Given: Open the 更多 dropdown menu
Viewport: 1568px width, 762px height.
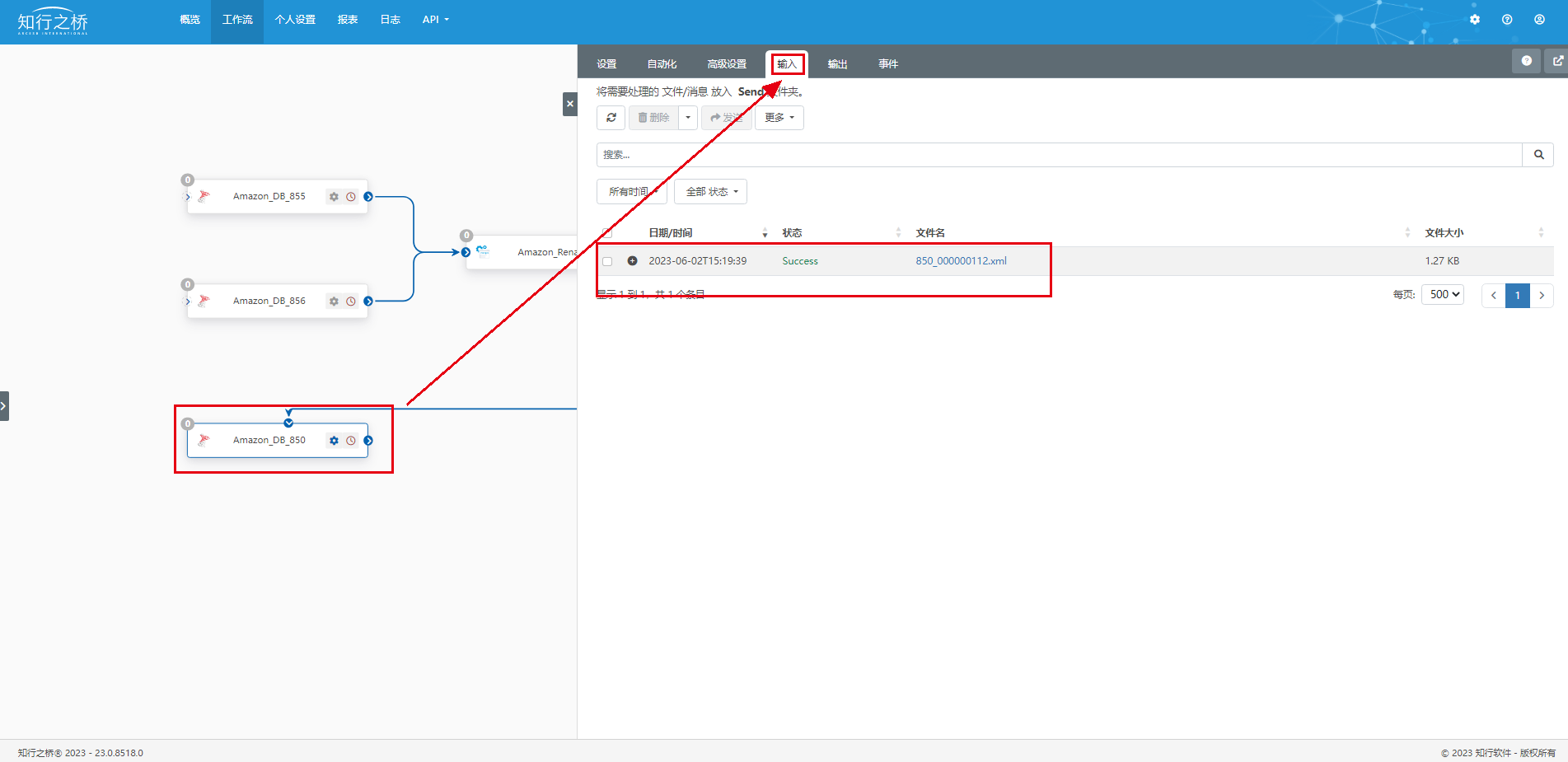Looking at the screenshot, I should [779, 118].
